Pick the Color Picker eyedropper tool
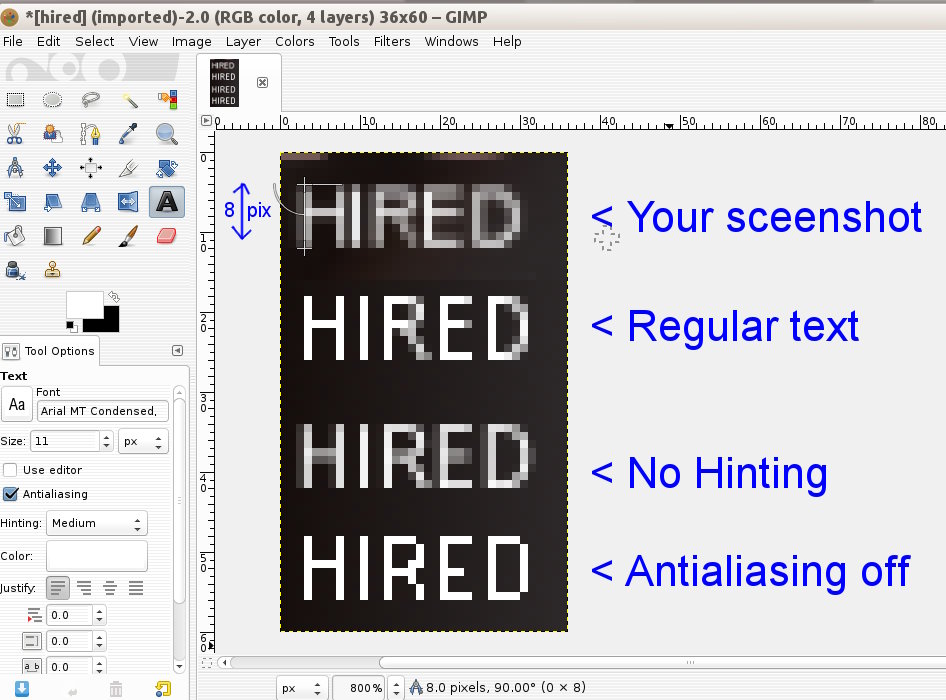This screenshot has width=946, height=700. [x=129, y=133]
